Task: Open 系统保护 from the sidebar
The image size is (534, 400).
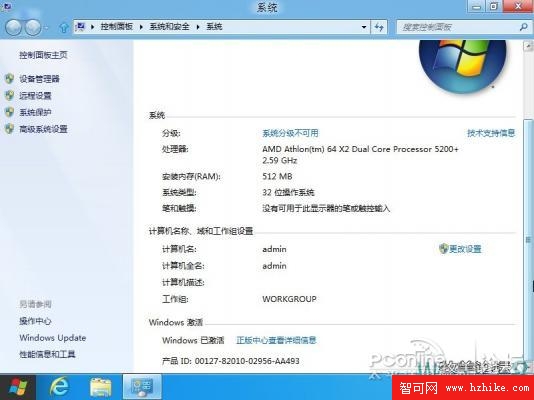Action: tap(35, 112)
